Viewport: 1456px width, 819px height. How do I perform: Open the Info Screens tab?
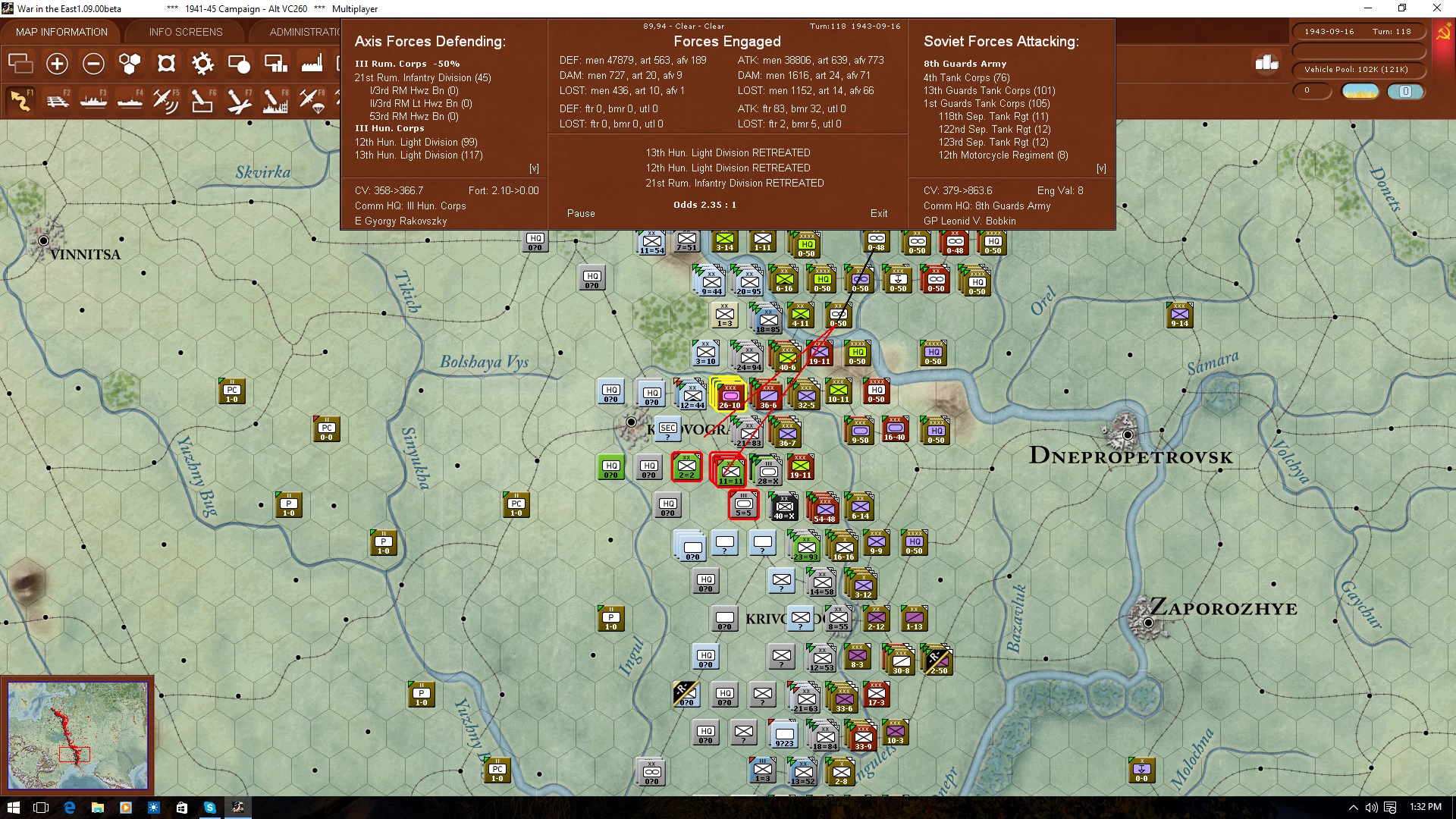(186, 32)
